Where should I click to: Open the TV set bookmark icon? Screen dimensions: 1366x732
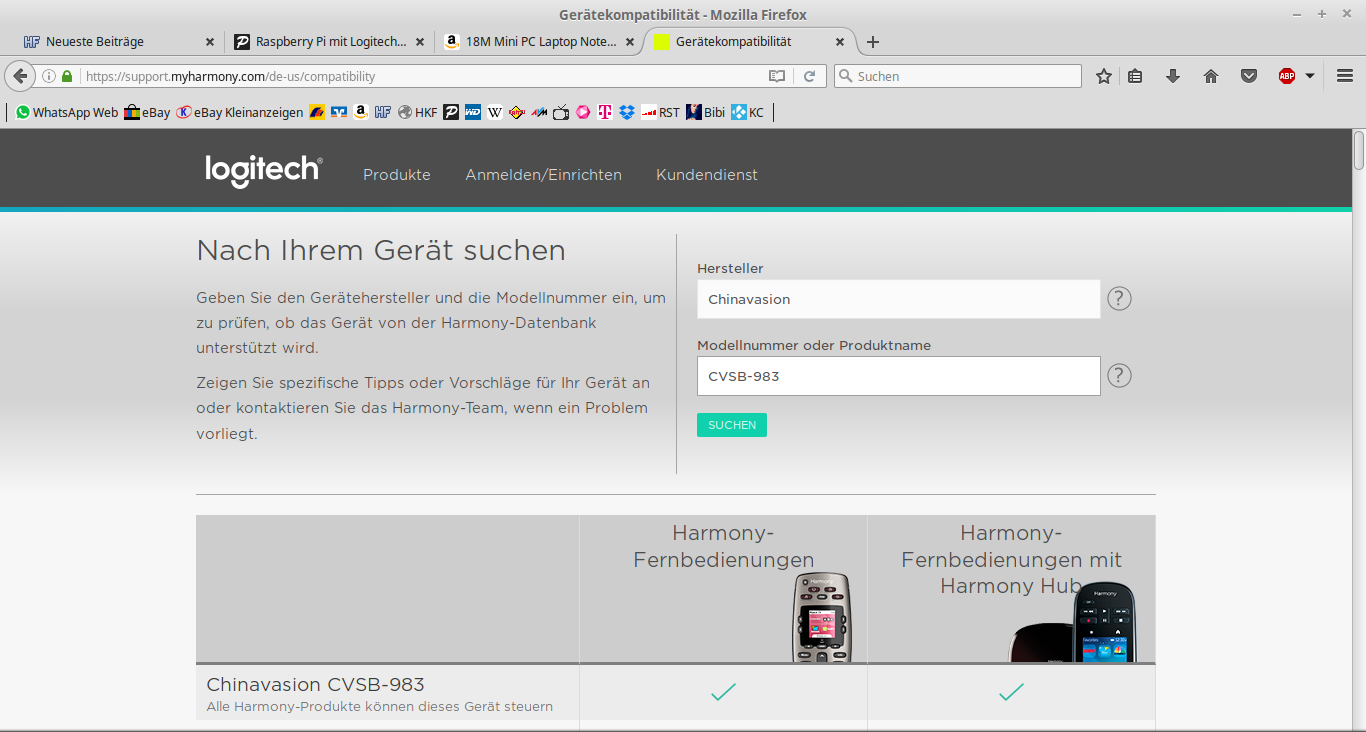561,113
